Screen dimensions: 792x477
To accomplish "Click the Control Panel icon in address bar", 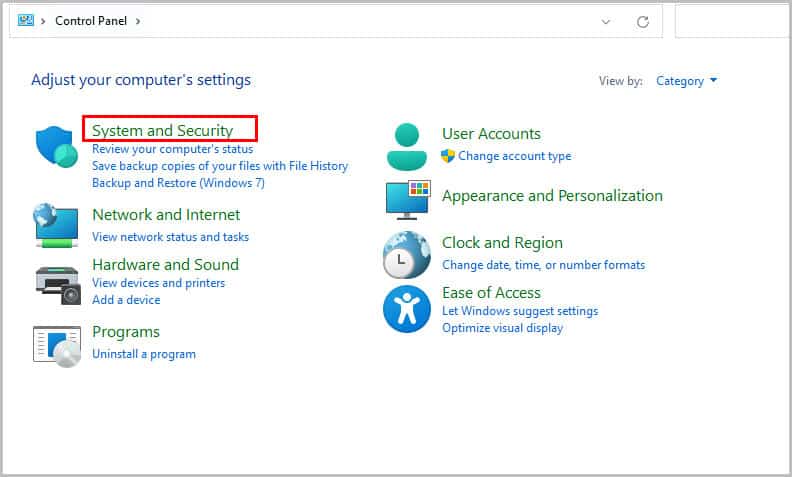I will (26, 20).
